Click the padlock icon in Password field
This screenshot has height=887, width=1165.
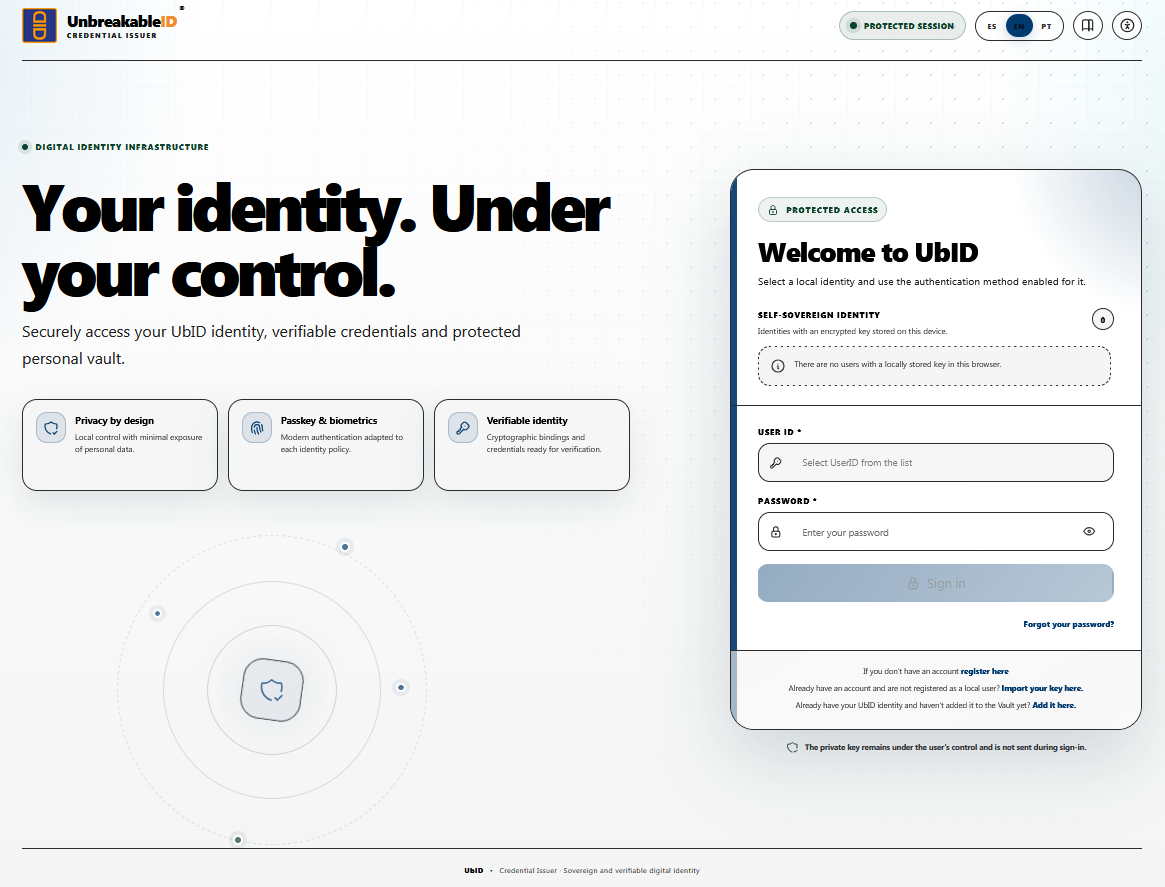[x=776, y=532]
